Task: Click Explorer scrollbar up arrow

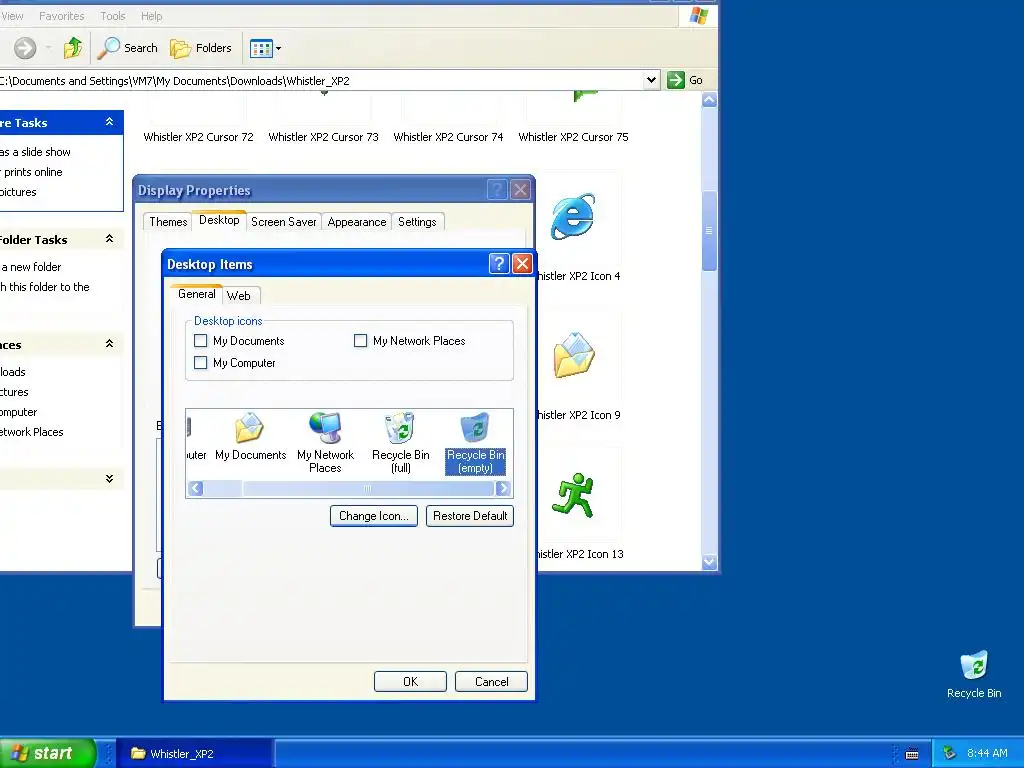Action: coord(709,100)
